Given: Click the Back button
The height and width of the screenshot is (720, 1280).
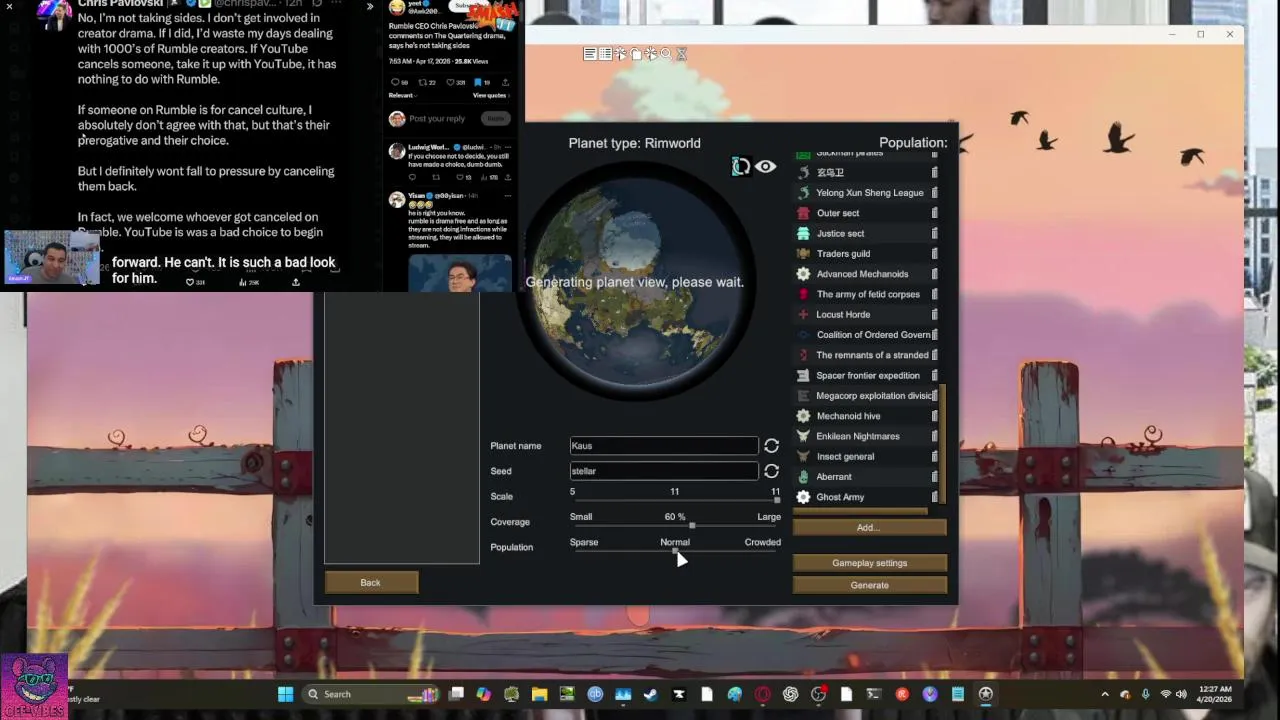Looking at the screenshot, I should pyautogui.click(x=371, y=583).
